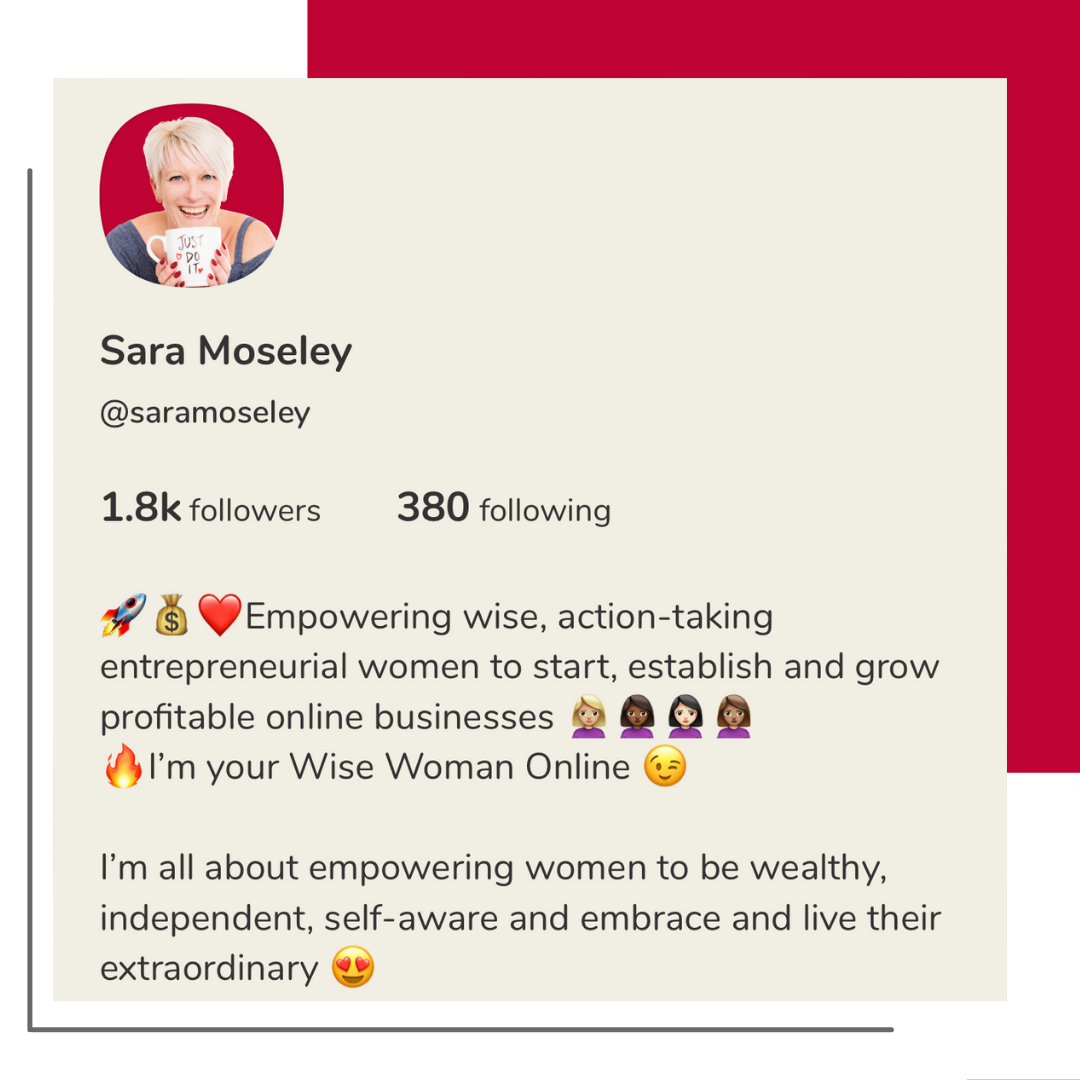
Task: Click the red heart emoji
Action: 221,614
